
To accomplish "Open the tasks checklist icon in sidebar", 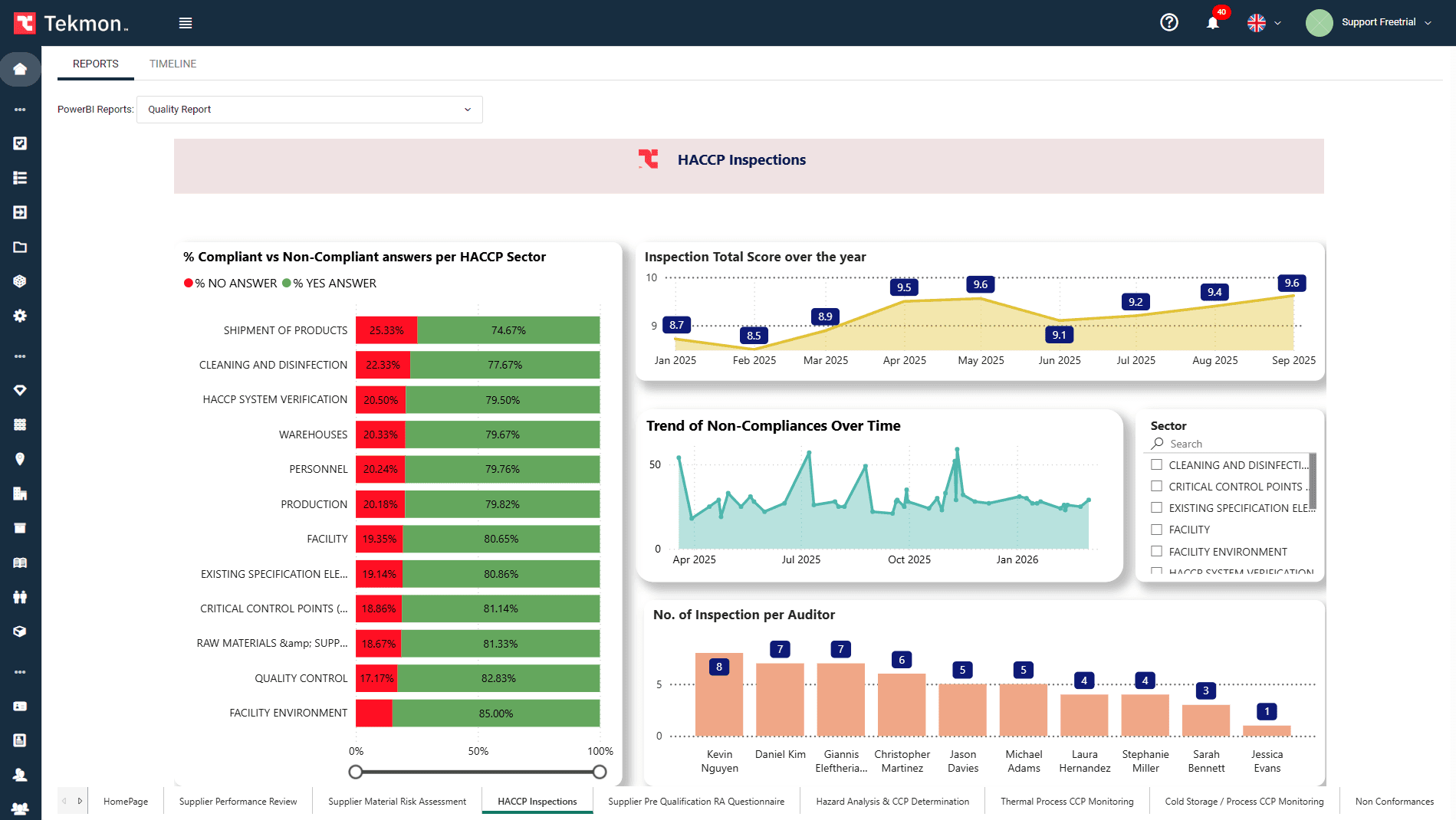I will tap(20, 143).
